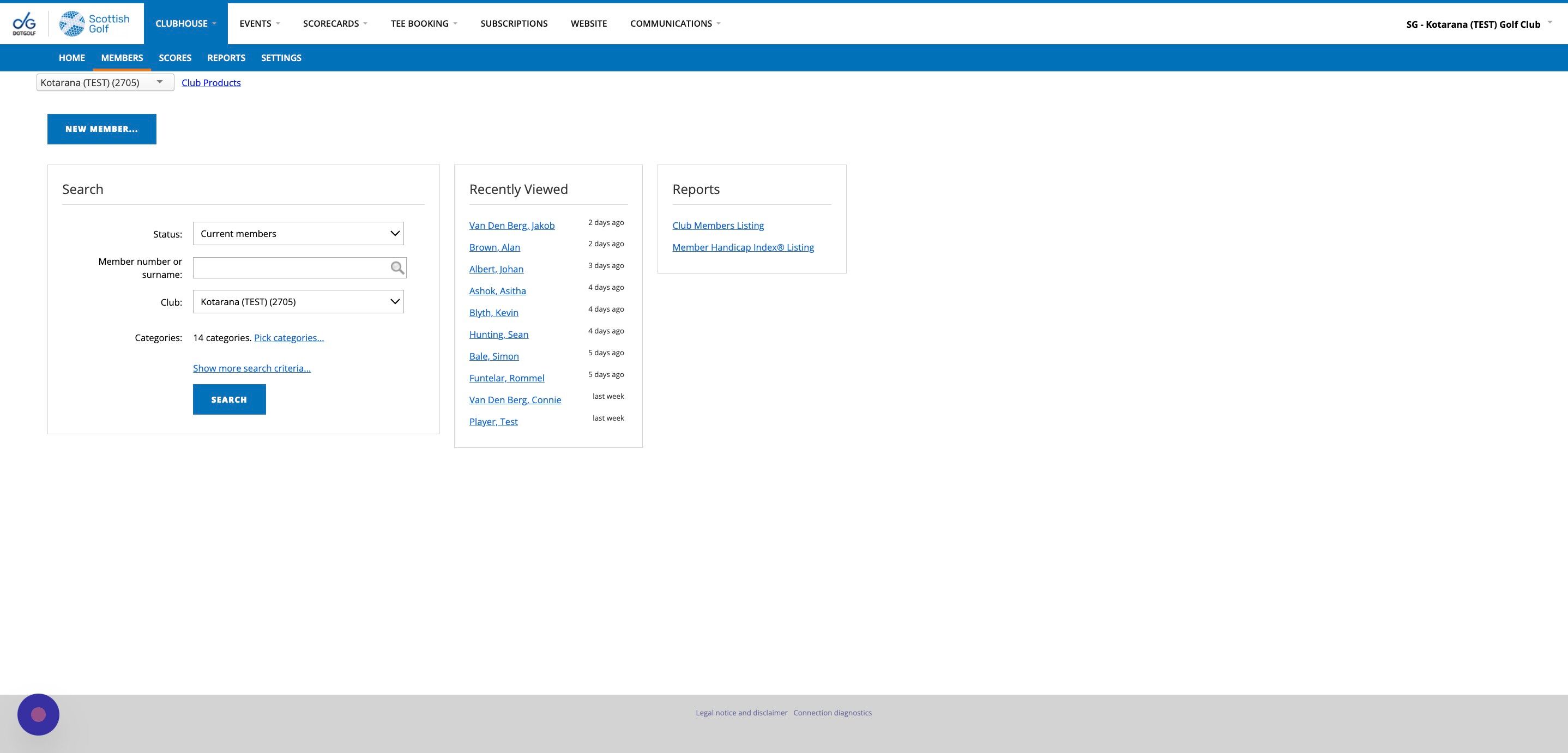1568x753 pixels.
Task: Open the Tee Booking menu
Action: pos(423,24)
